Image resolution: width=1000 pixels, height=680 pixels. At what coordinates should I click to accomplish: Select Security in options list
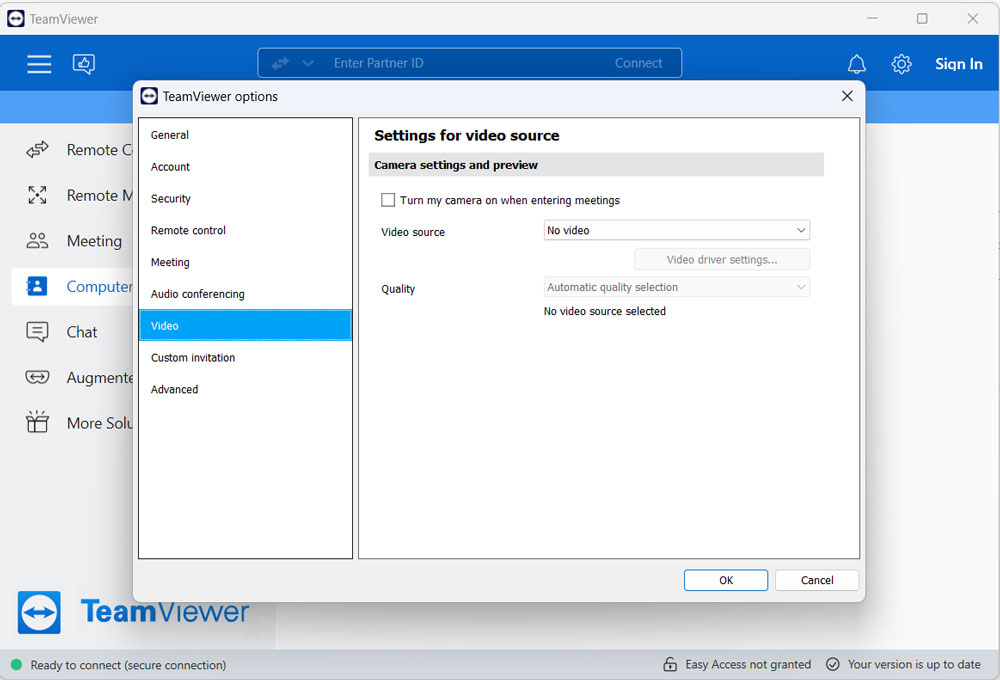[x=246, y=198]
